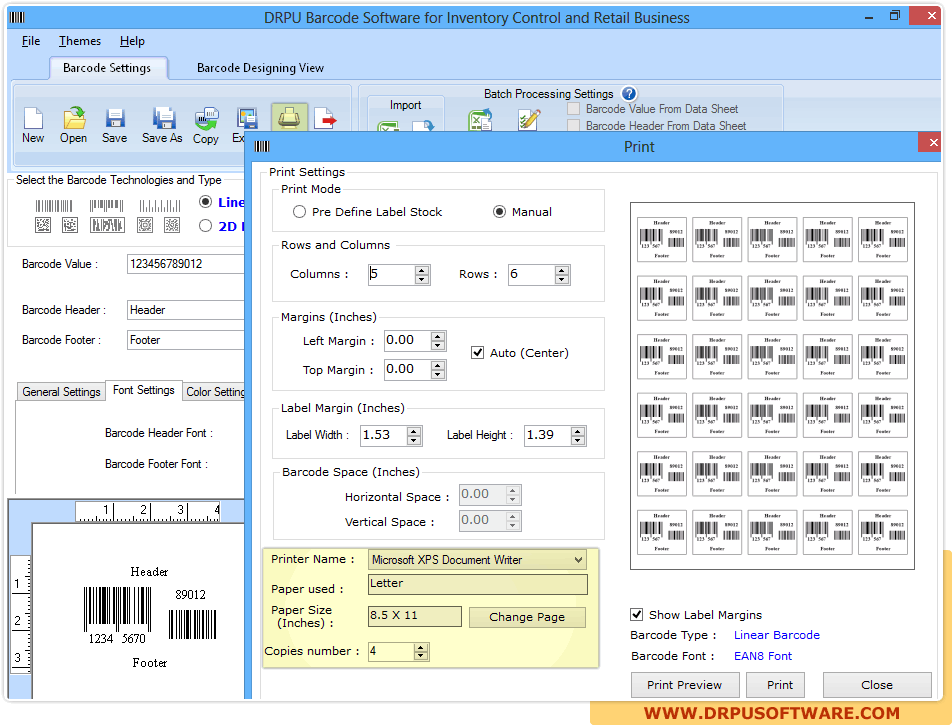This screenshot has width=952, height=725.
Task: Click the Paper used text field
Action: [x=478, y=584]
